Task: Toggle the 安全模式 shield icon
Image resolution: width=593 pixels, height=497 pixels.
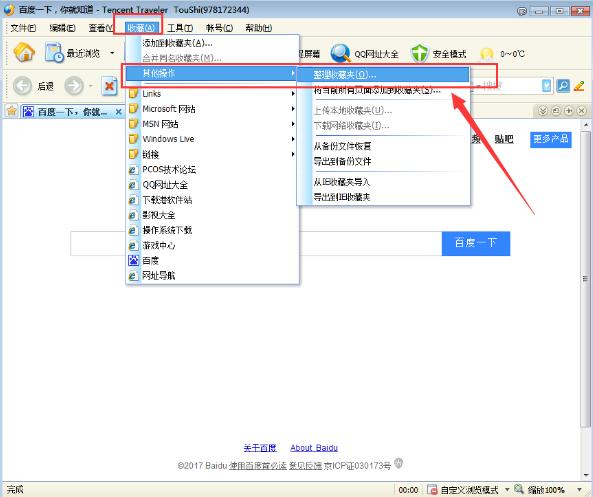Action: [x=419, y=54]
